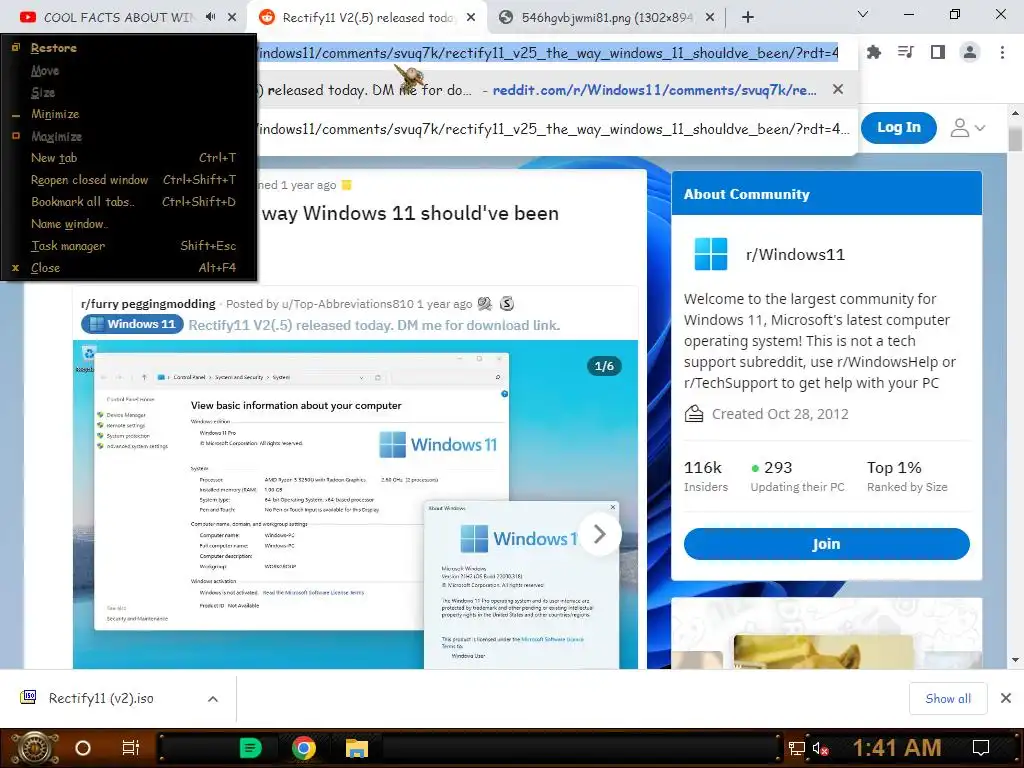The height and width of the screenshot is (768, 1024).
Task: Open the Rectify11 V2(.5) released today crosspost title
Action: click(374, 325)
